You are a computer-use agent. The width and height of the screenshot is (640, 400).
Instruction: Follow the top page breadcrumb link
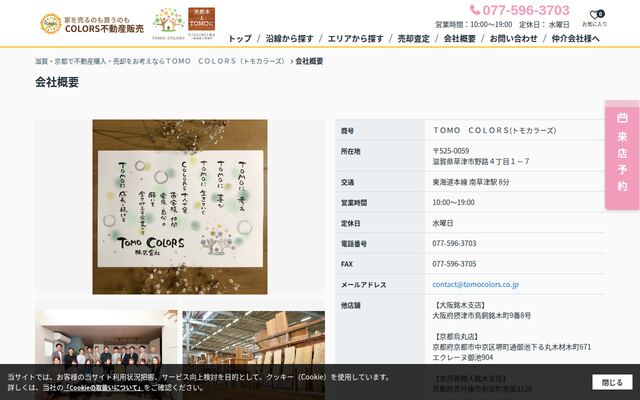click(160, 61)
